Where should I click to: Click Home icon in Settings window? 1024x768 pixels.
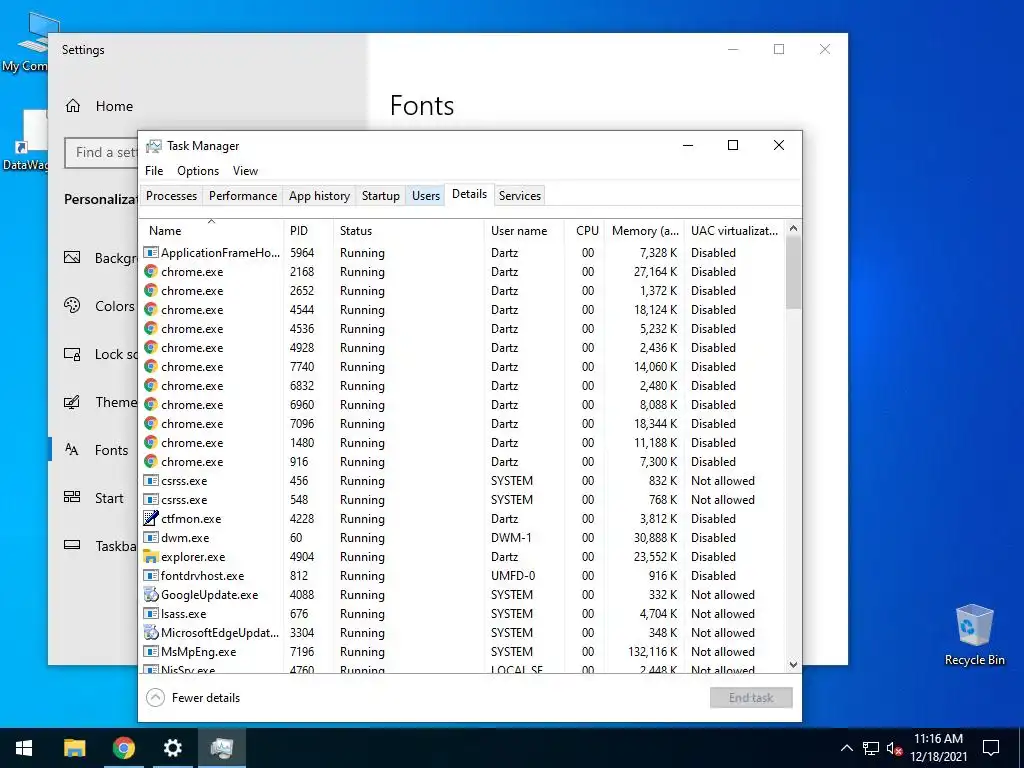(72, 106)
